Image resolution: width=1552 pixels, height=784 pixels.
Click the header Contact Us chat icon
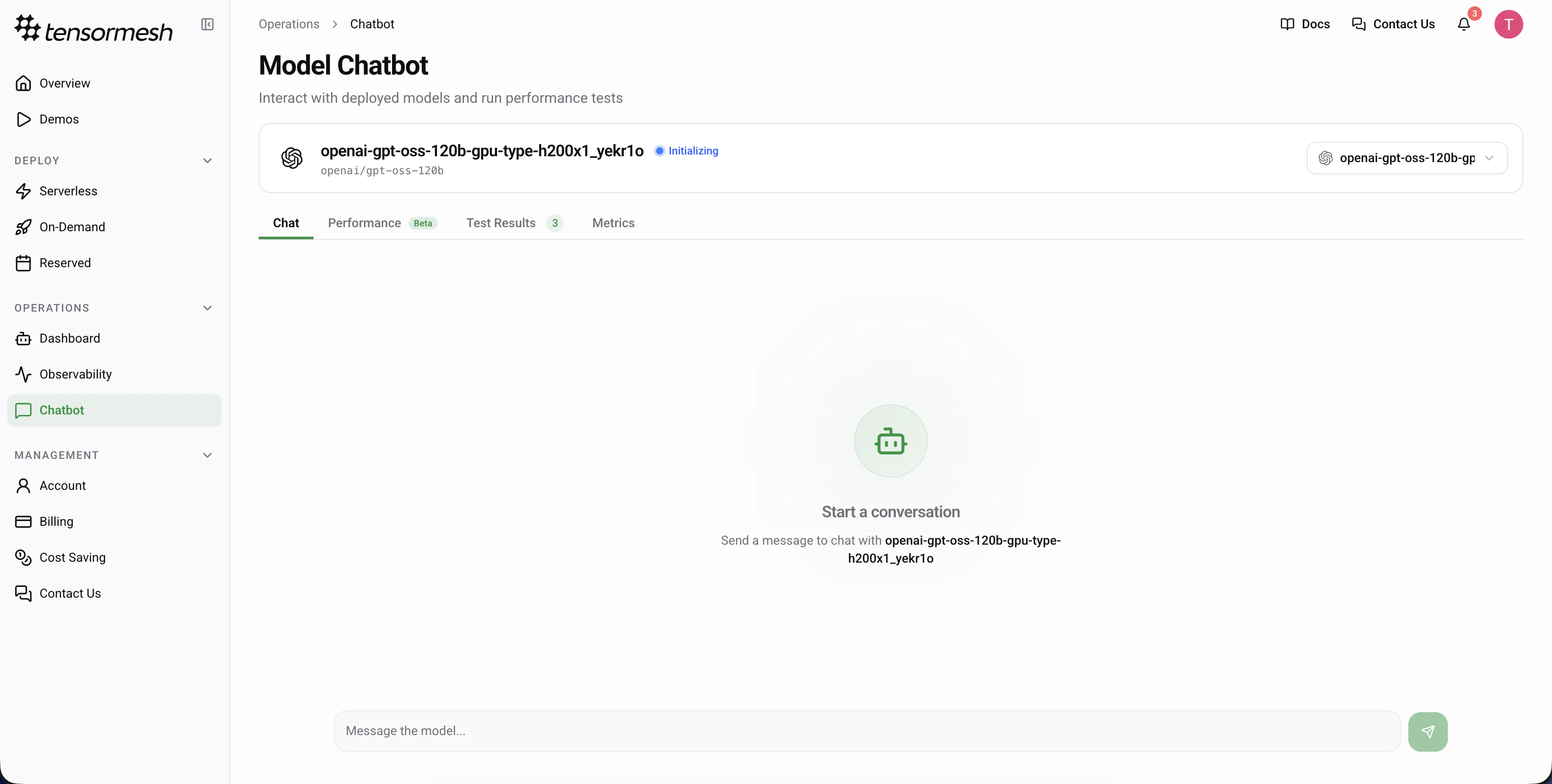click(1358, 24)
